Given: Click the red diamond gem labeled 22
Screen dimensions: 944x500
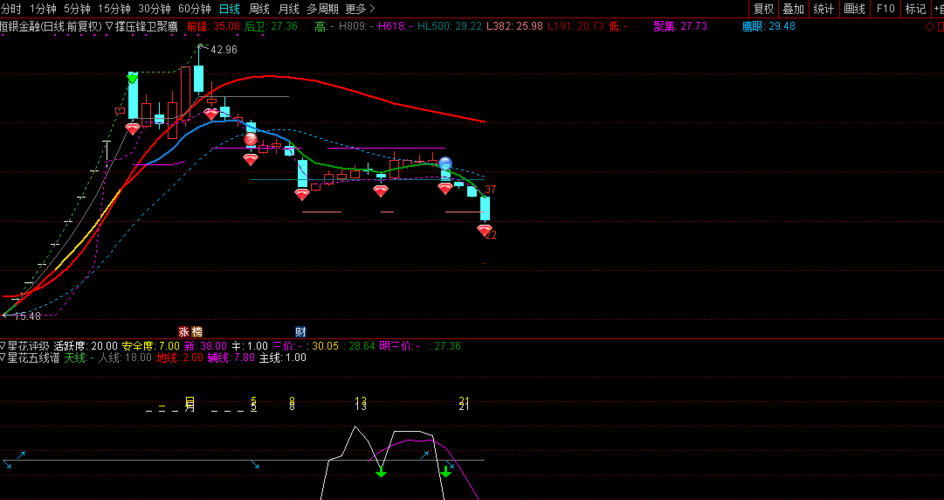Looking at the screenshot, I should click(x=485, y=230).
